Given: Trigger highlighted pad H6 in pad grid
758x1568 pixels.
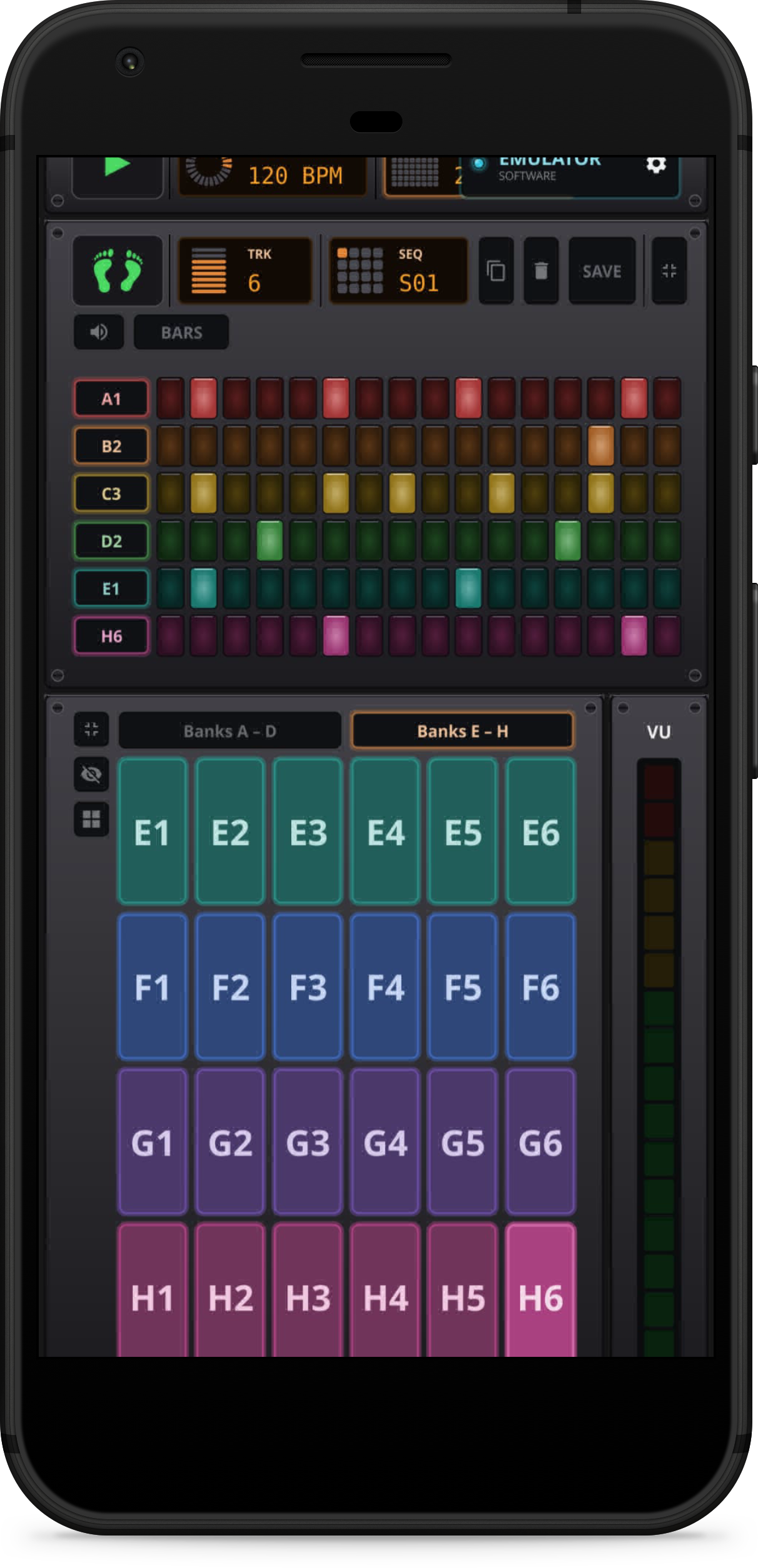Looking at the screenshot, I should (540, 1289).
